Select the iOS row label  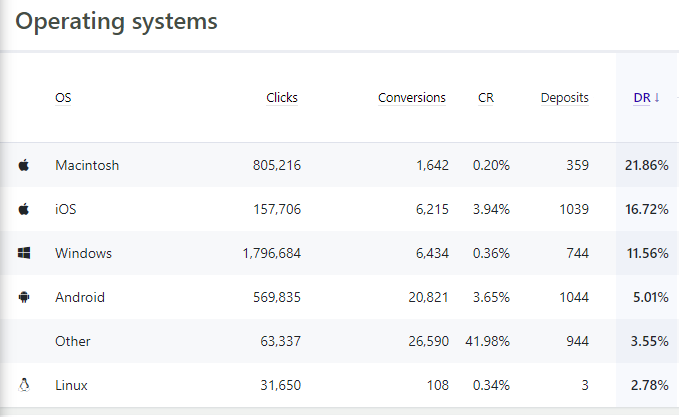point(66,209)
